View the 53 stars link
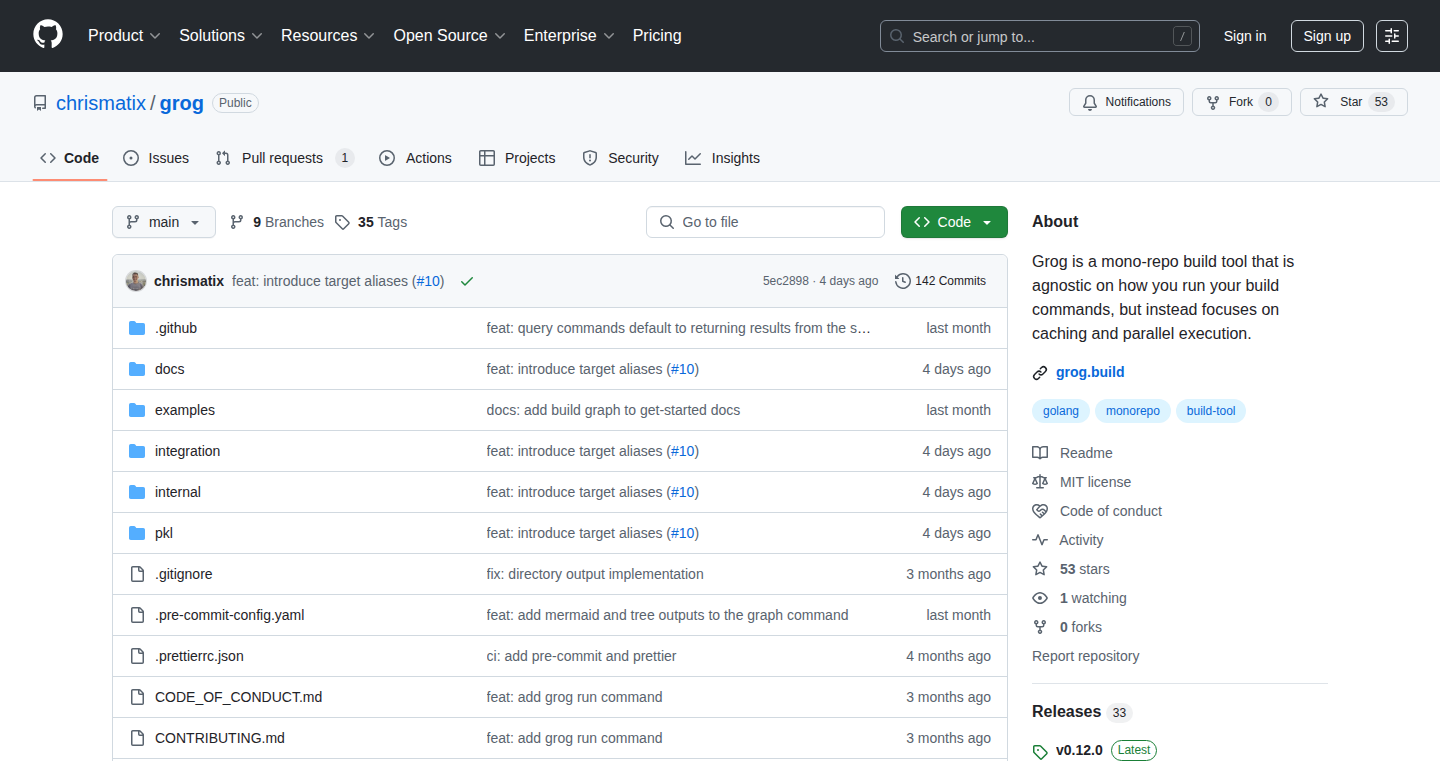1440x761 pixels. click(1071, 569)
